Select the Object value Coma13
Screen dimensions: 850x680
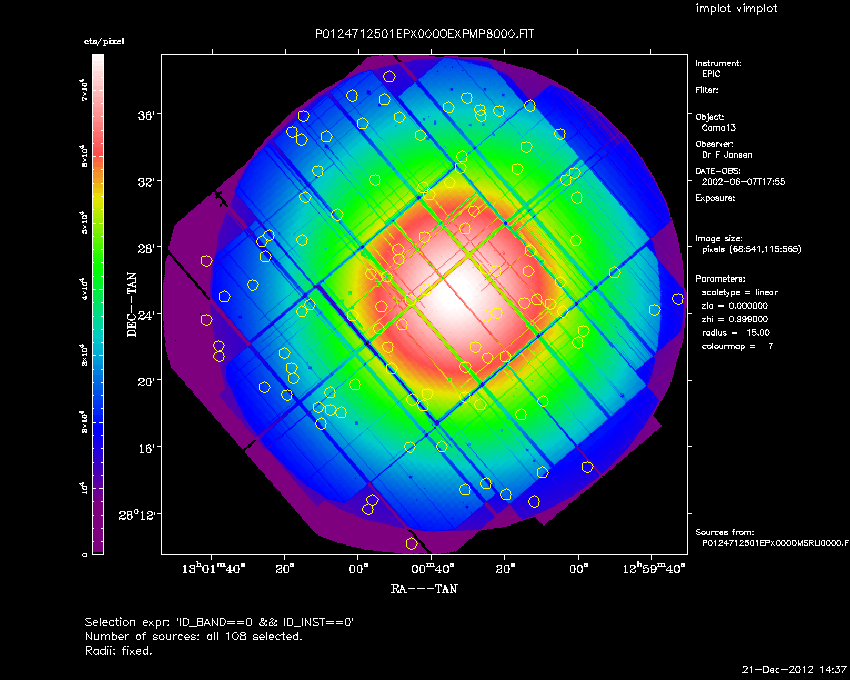click(718, 128)
